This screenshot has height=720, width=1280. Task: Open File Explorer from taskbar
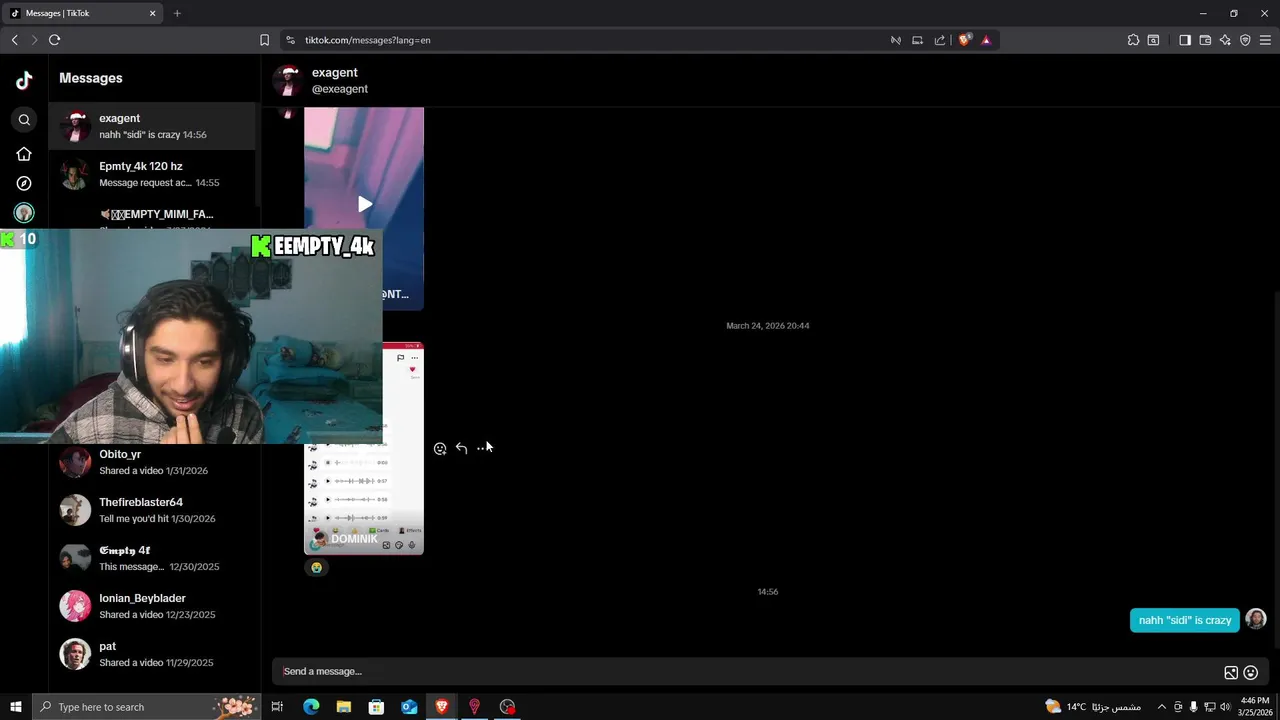(343, 707)
